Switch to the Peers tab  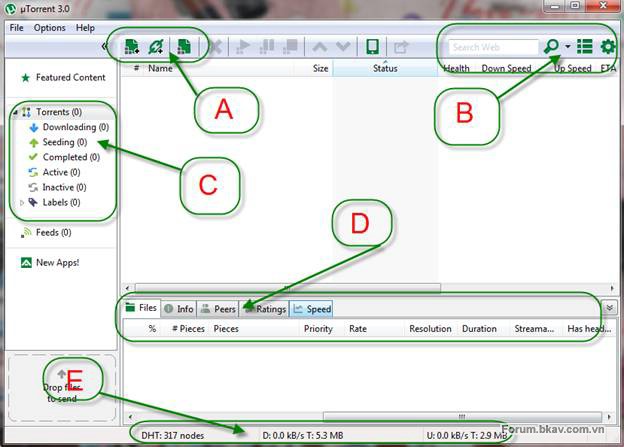point(218,309)
